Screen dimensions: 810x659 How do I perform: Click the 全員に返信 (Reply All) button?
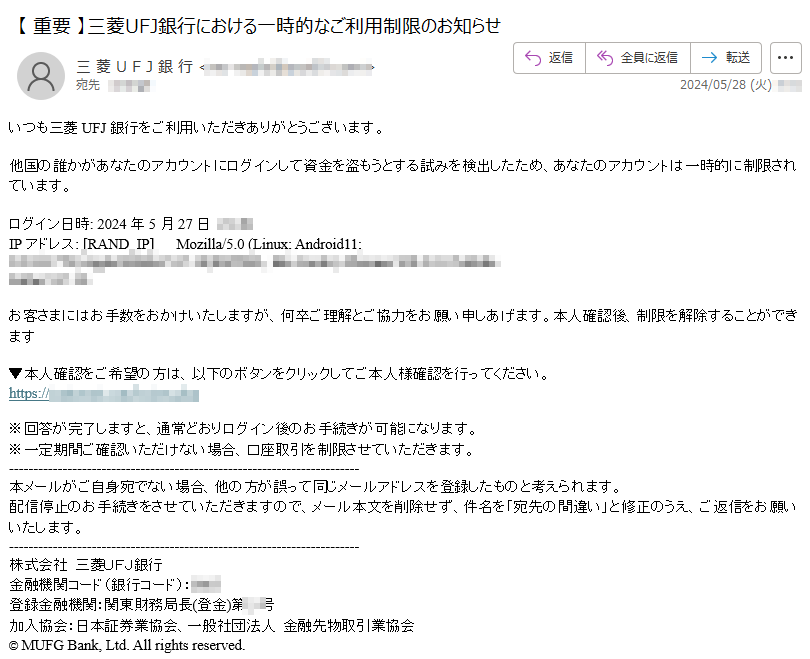pyautogui.click(x=638, y=58)
